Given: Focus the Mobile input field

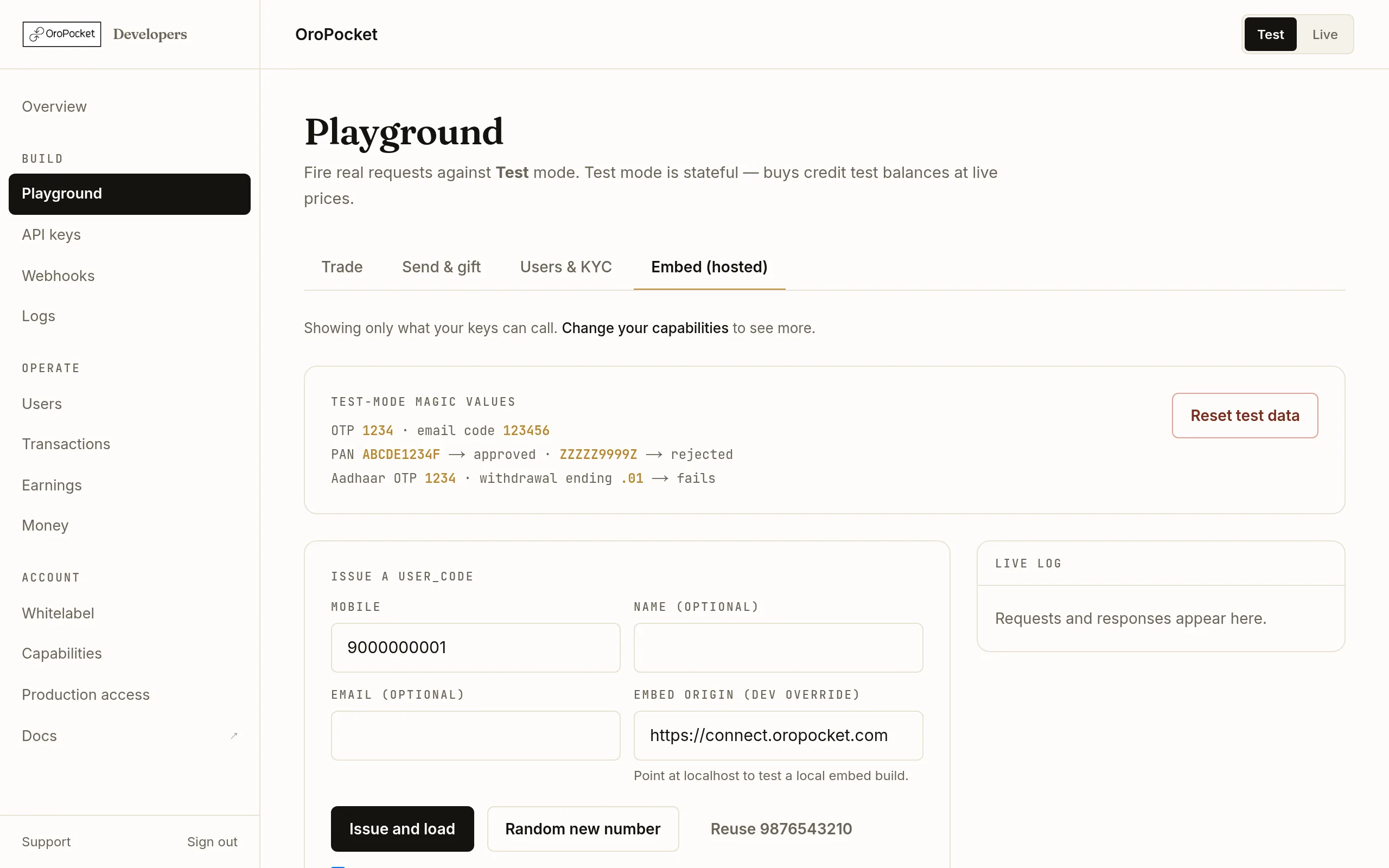Looking at the screenshot, I should pyautogui.click(x=475, y=648).
